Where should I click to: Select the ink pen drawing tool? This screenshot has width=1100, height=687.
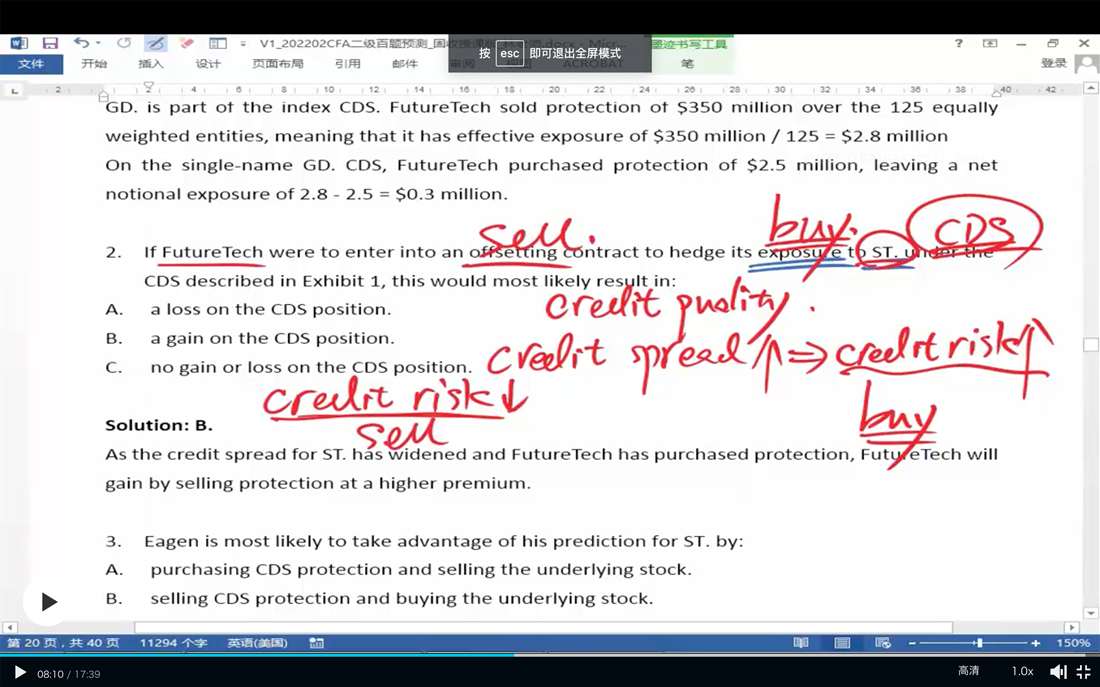point(155,44)
